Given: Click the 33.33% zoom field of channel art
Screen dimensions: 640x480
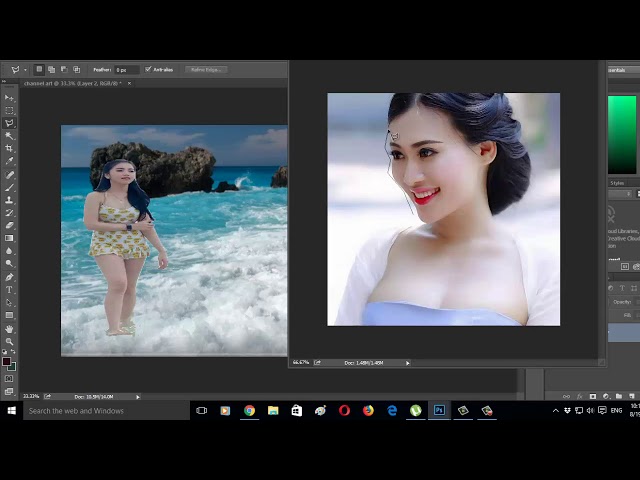Looking at the screenshot, I should click(31, 396).
